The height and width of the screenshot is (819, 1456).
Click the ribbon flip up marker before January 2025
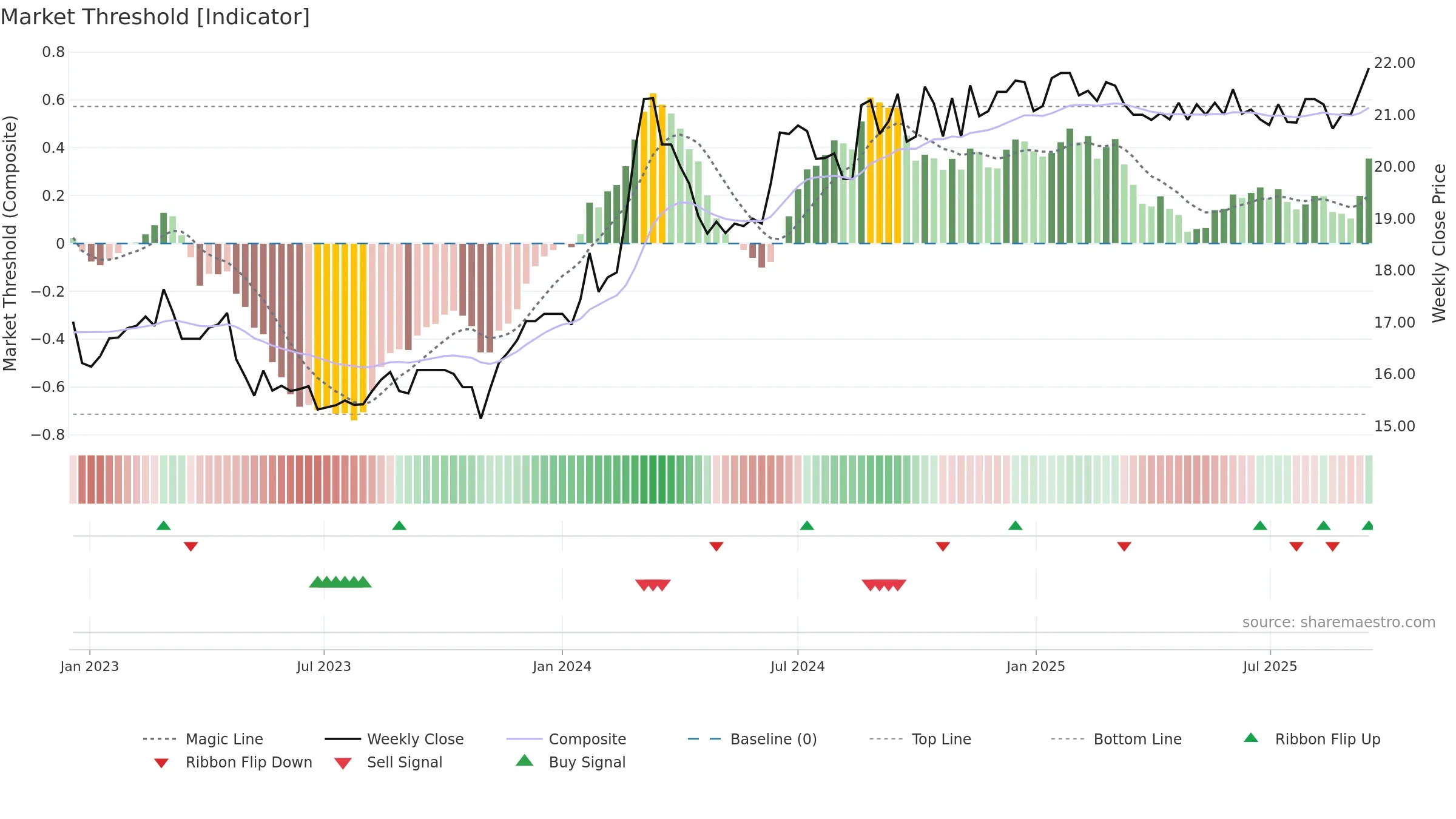(1016, 525)
